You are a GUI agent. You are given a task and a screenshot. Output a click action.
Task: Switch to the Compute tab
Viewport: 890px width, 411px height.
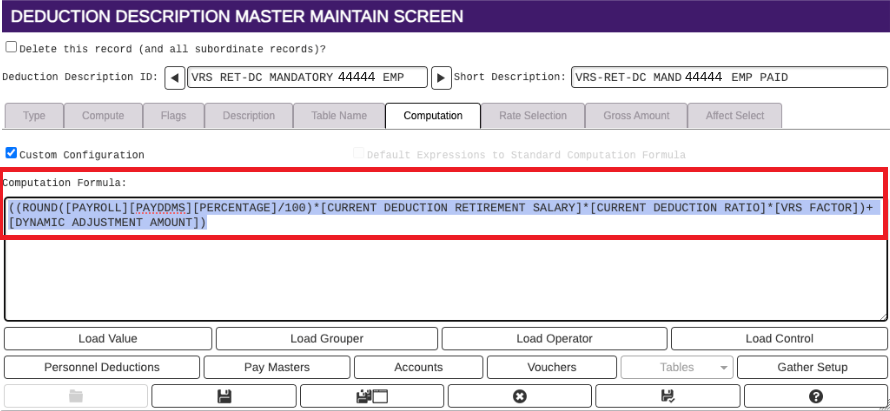(x=103, y=116)
